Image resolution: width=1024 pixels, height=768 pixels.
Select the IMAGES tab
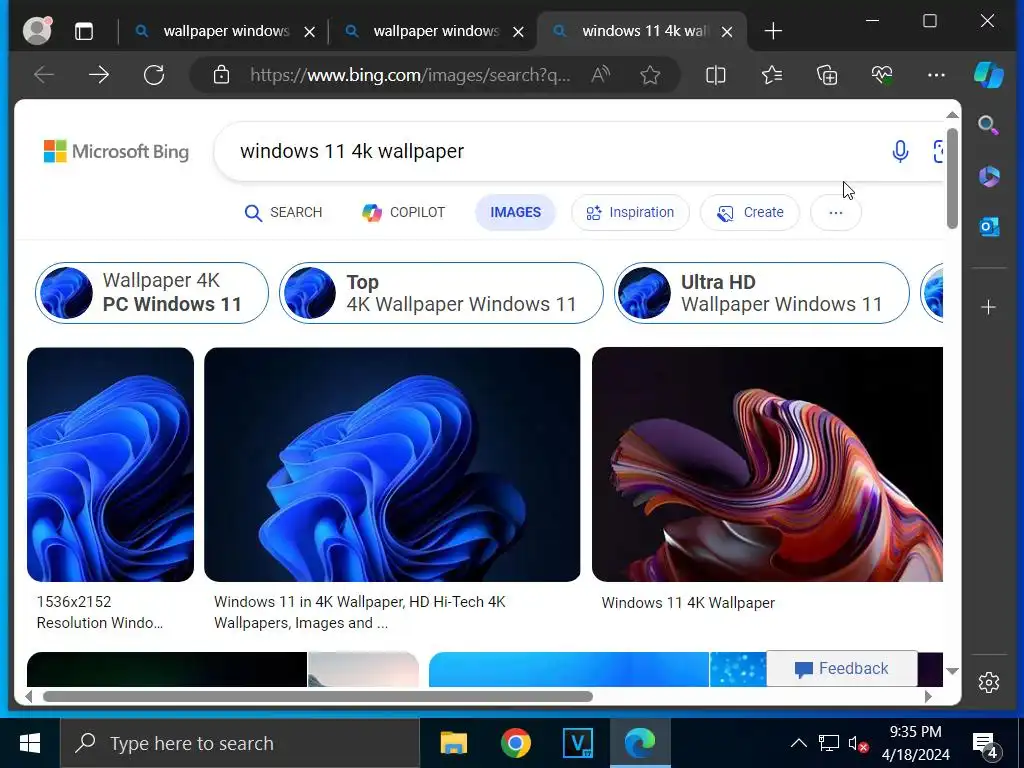click(x=515, y=212)
